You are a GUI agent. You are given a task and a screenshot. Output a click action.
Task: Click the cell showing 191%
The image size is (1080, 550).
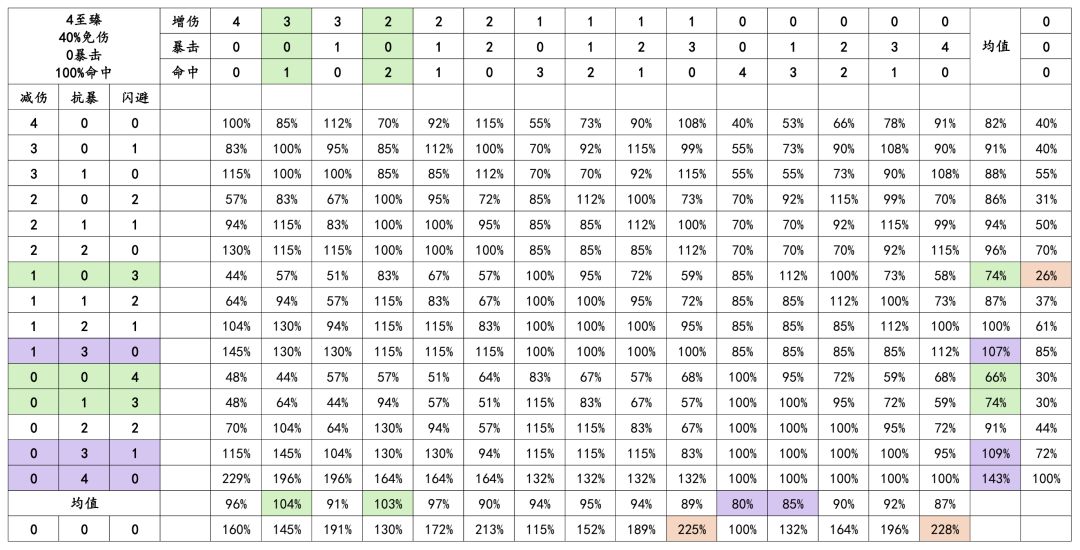[x=337, y=529]
